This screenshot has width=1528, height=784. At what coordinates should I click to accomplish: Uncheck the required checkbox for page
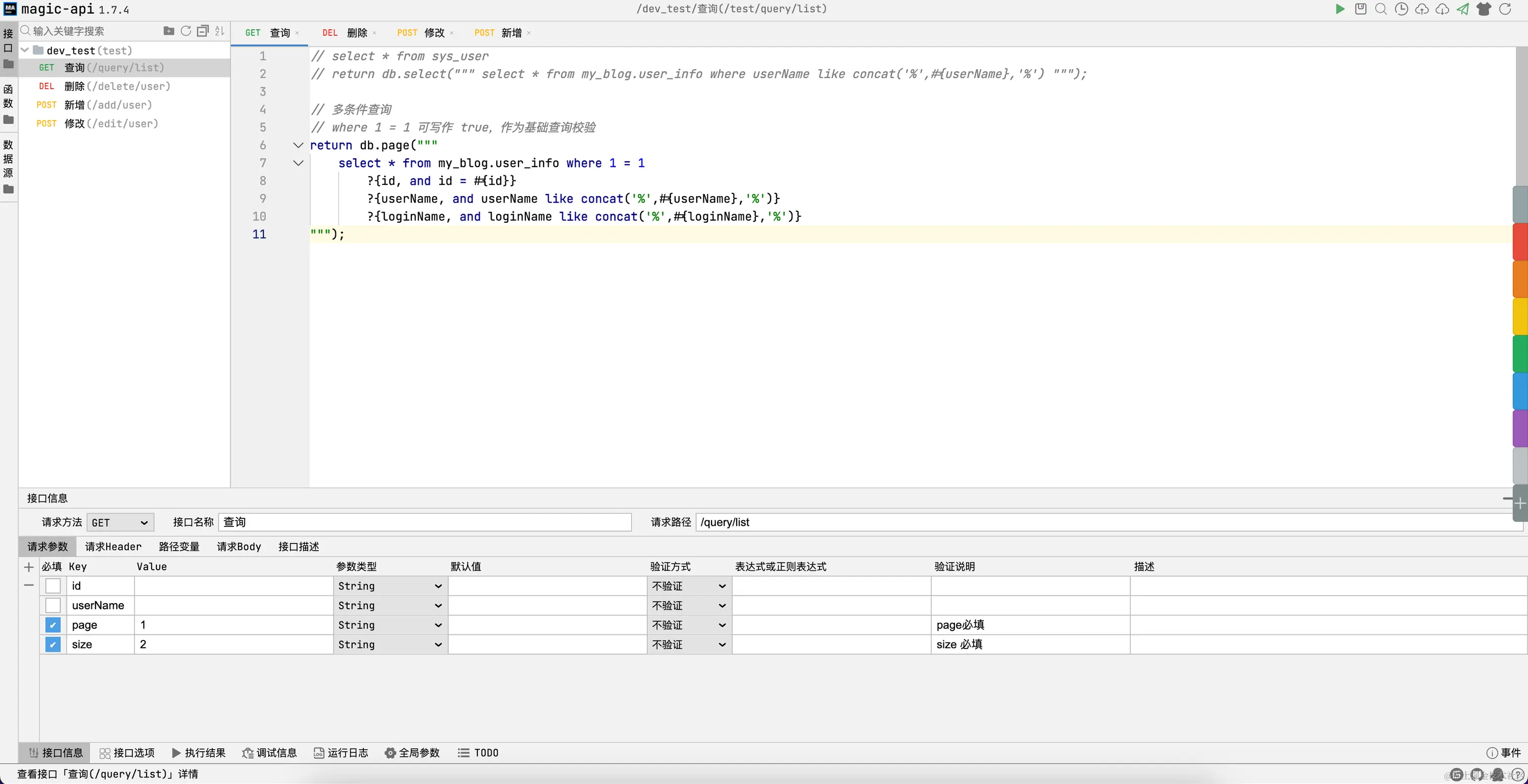click(x=54, y=625)
